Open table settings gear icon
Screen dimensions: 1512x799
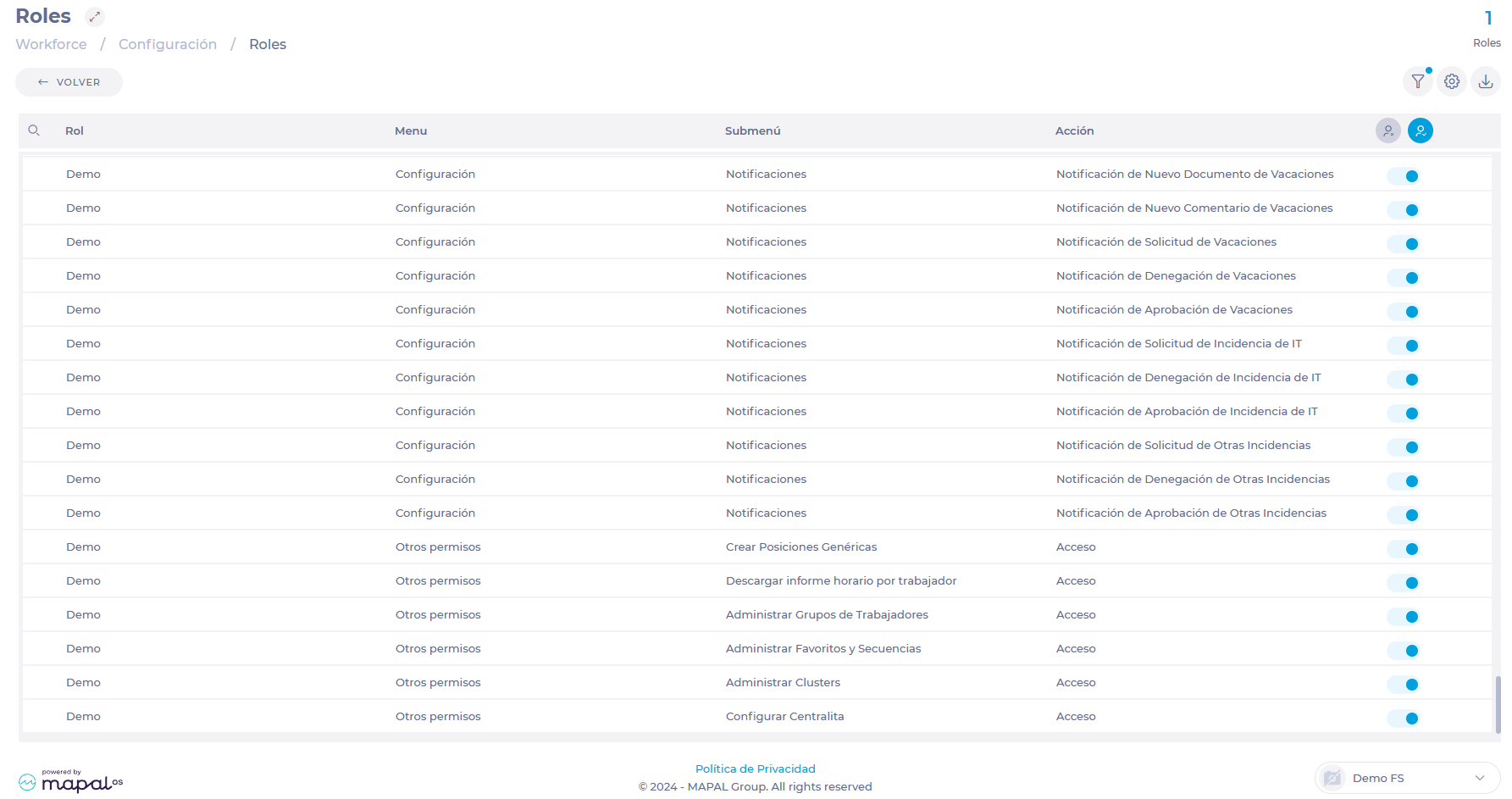[x=1452, y=82]
